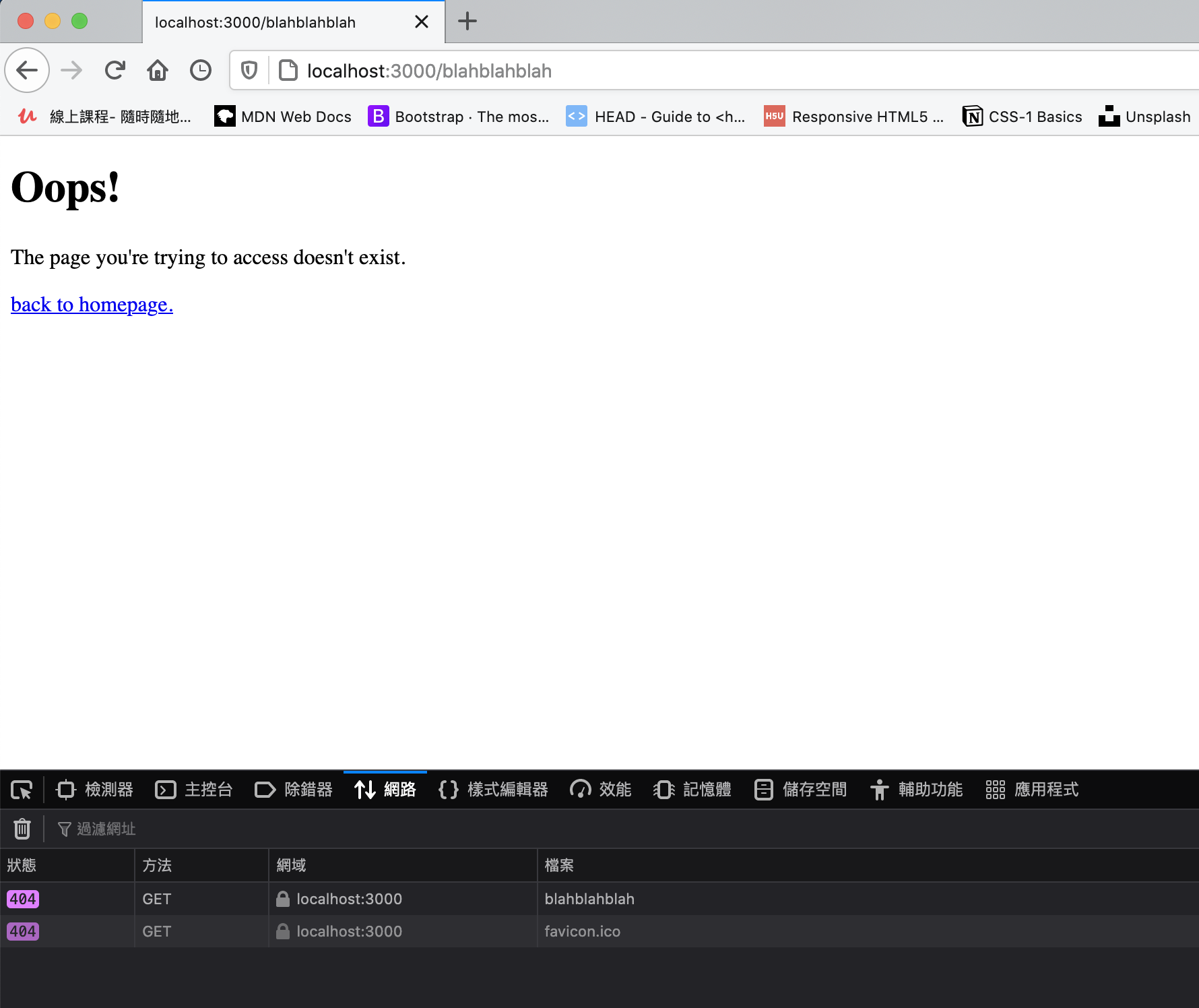1199x1008 pixels.
Task: Click the browser back arrow button
Action: pos(27,70)
